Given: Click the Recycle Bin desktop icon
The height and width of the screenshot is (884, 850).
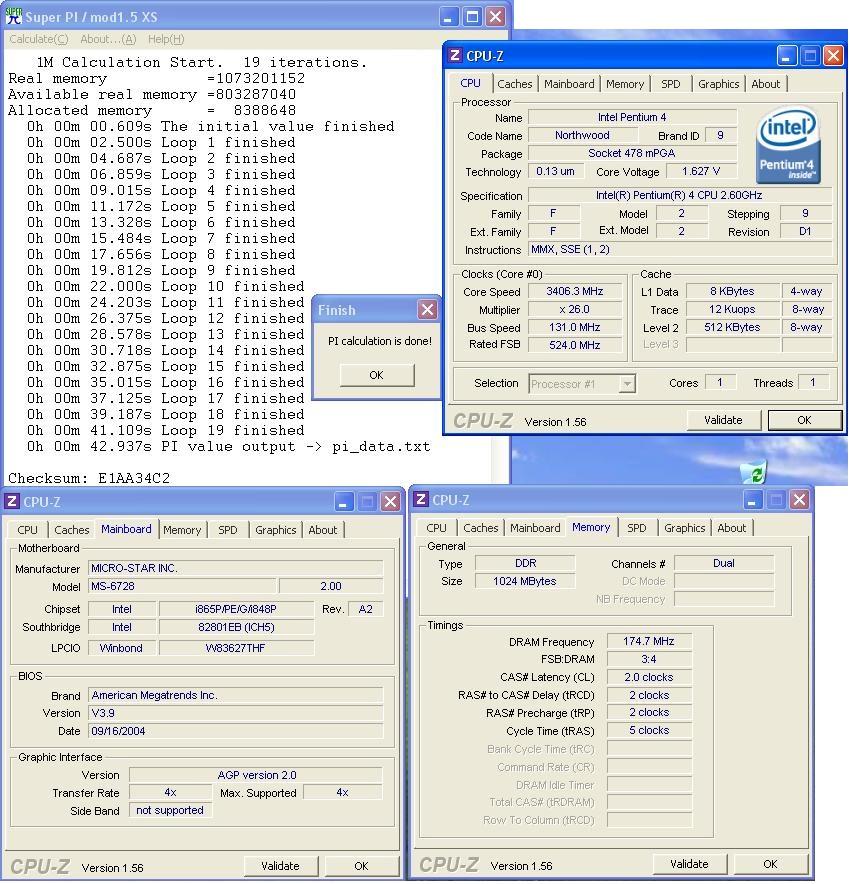Looking at the screenshot, I should (755, 473).
